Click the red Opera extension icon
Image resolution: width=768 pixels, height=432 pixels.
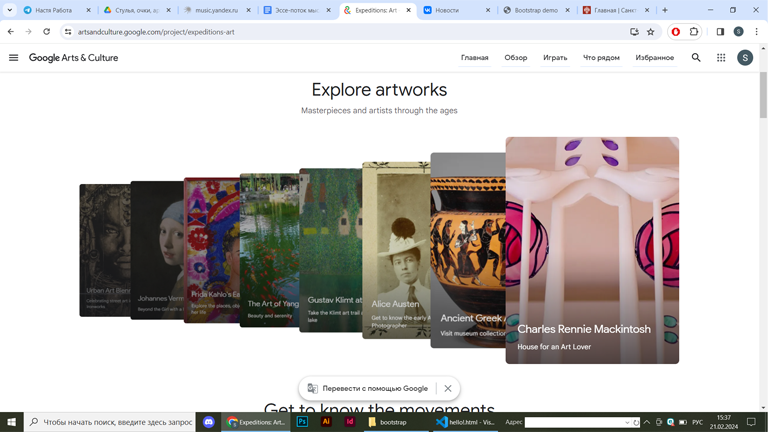(675, 32)
